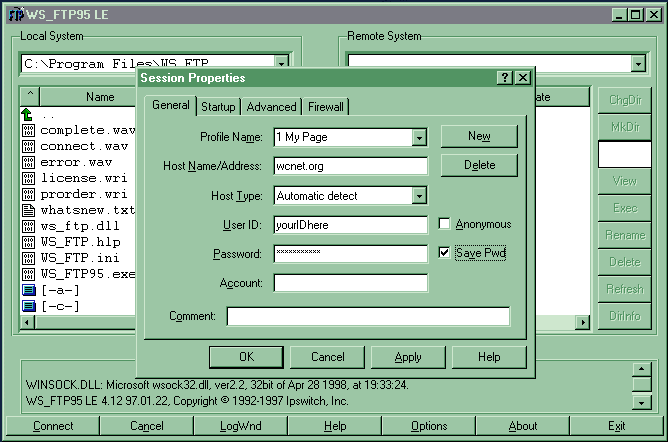Viewport: 668px width, 442px height.
Task: Click the log window scroll down arrow
Action: [x=641, y=402]
